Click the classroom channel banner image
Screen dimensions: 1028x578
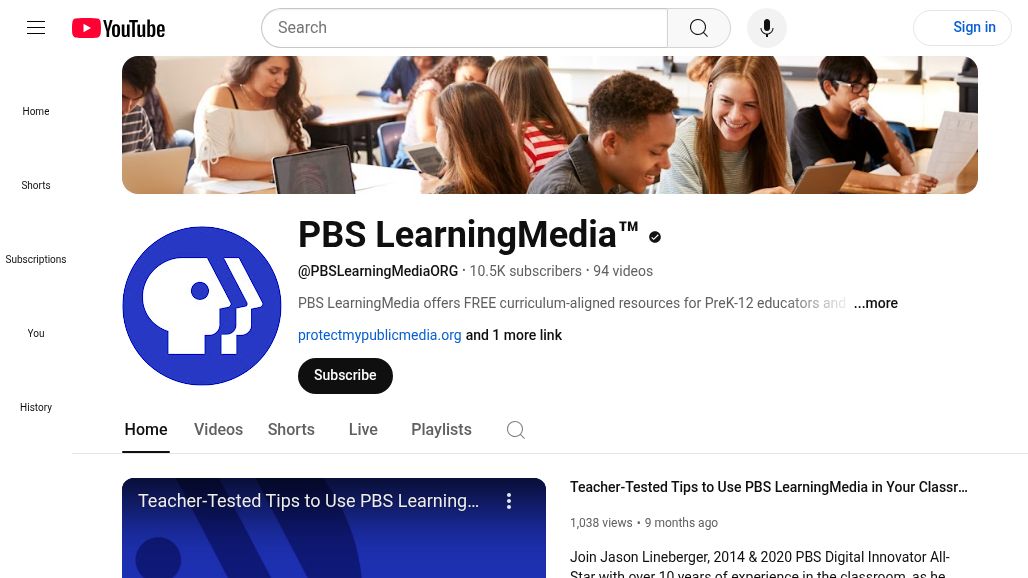click(x=550, y=125)
